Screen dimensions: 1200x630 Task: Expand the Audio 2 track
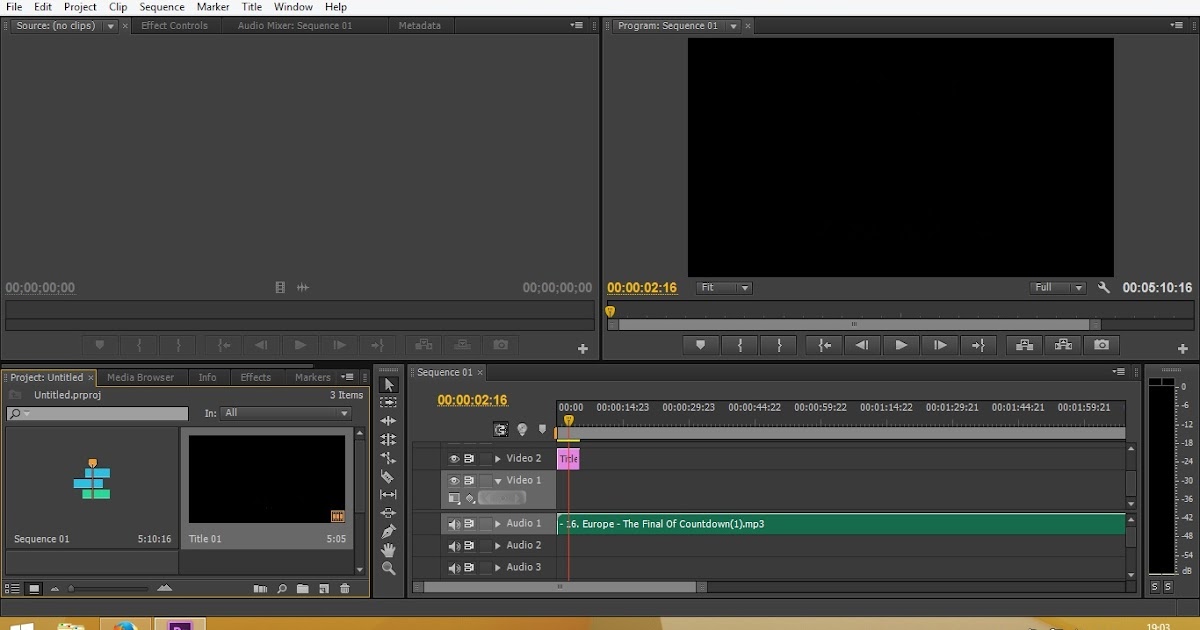coord(497,546)
